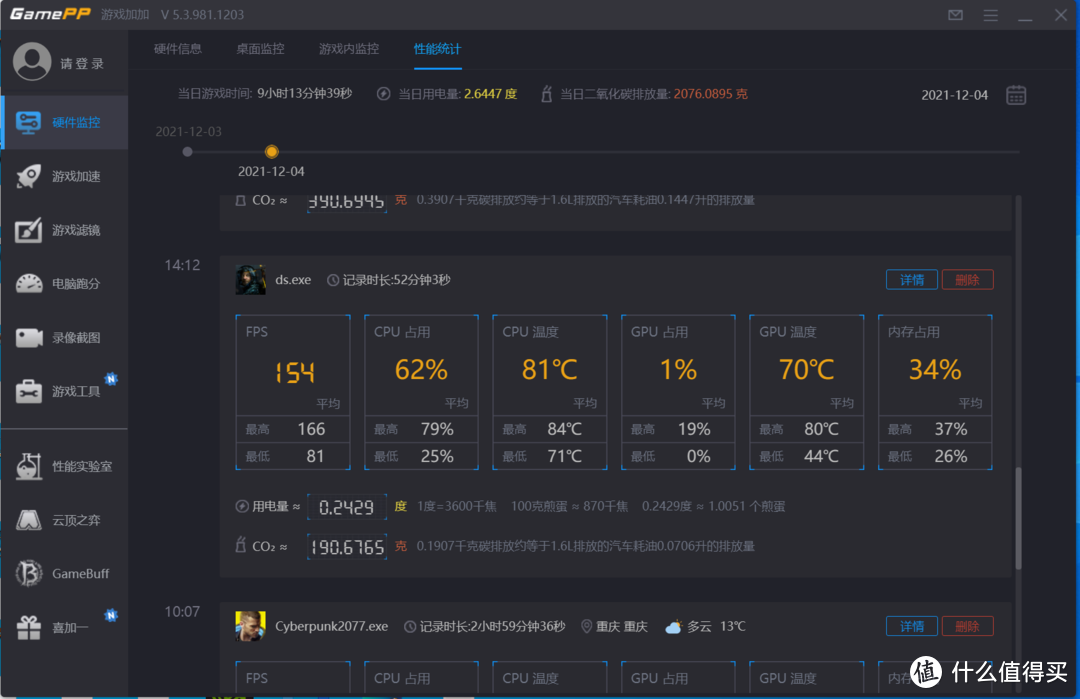This screenshot has width=1080, height=699.
Task: Open 游戏工具 toolbox icon
Action: [x=29, y=391]
